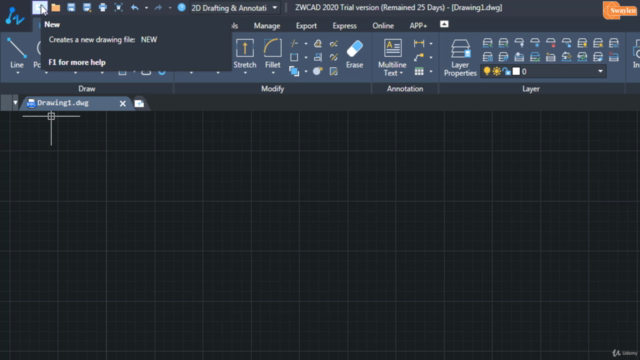Viewport: 640px width, 360px height.
Task: Click the leader icon in Annotation panel
Action: click(419, 57)
